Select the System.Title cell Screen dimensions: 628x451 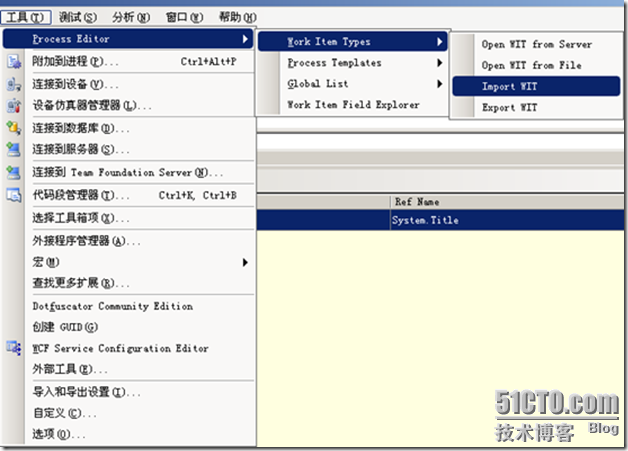[507, 220]
